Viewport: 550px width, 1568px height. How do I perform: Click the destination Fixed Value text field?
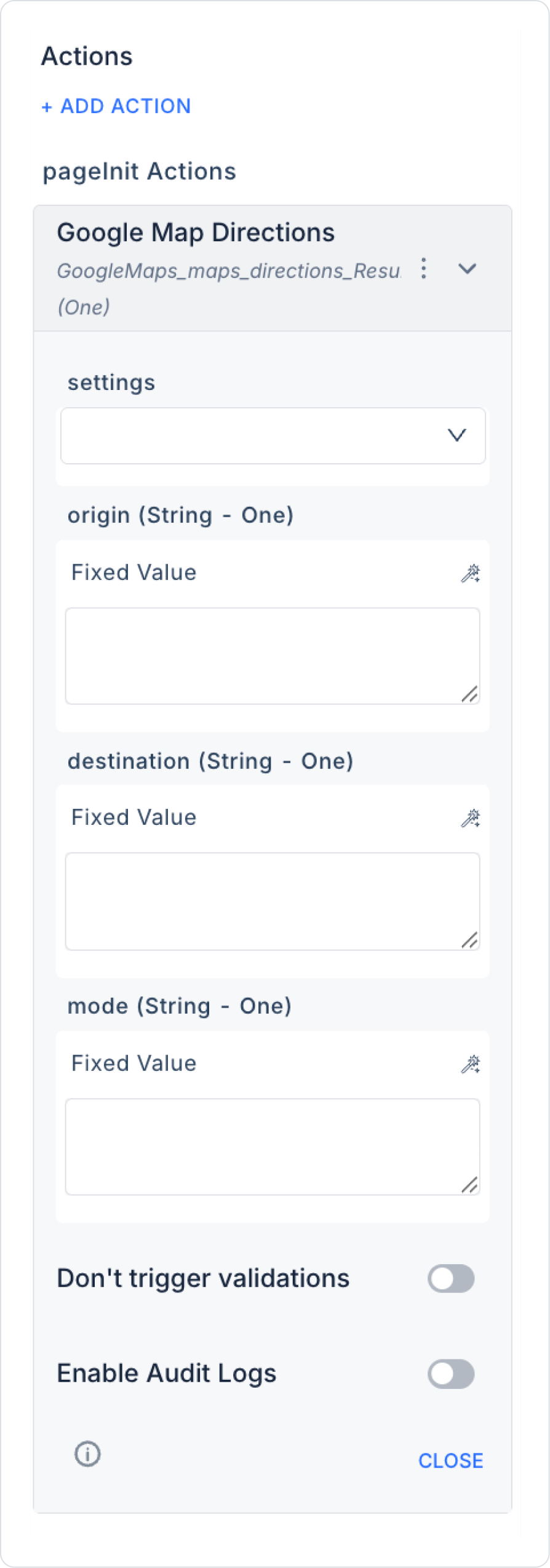(273, 901)
